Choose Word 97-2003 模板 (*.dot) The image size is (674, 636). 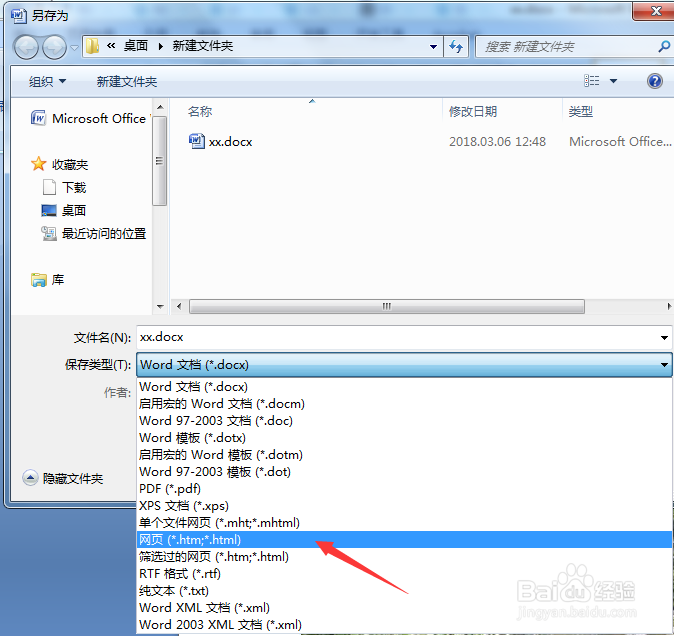404,472
